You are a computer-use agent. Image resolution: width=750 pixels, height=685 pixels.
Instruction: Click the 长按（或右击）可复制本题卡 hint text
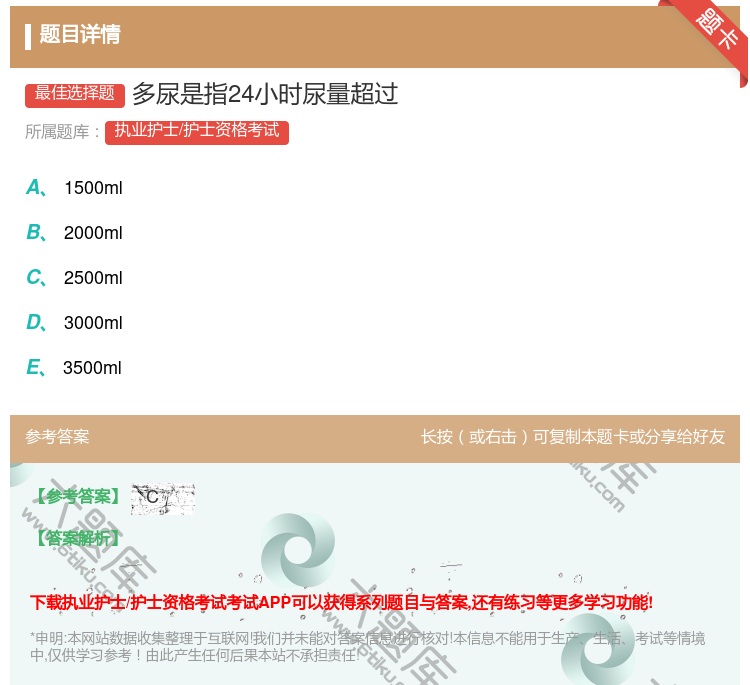pos(573,437)
